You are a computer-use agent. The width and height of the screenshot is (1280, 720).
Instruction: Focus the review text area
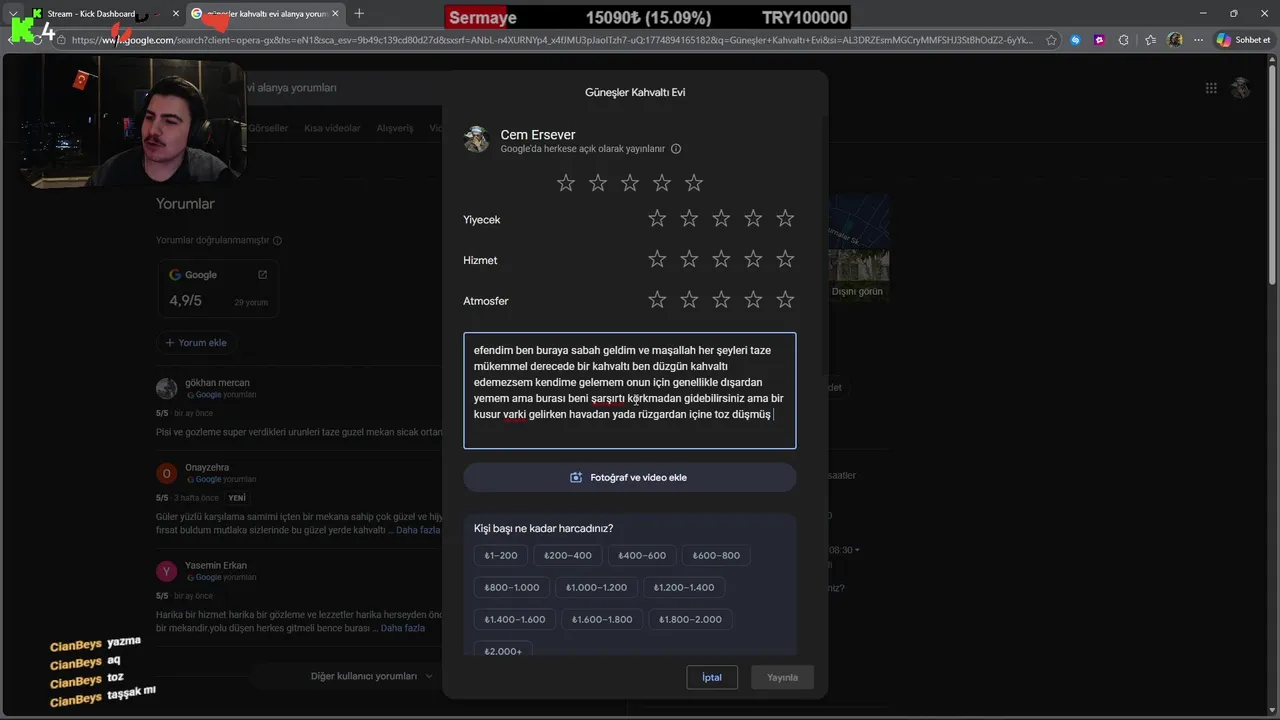[630, 391]
